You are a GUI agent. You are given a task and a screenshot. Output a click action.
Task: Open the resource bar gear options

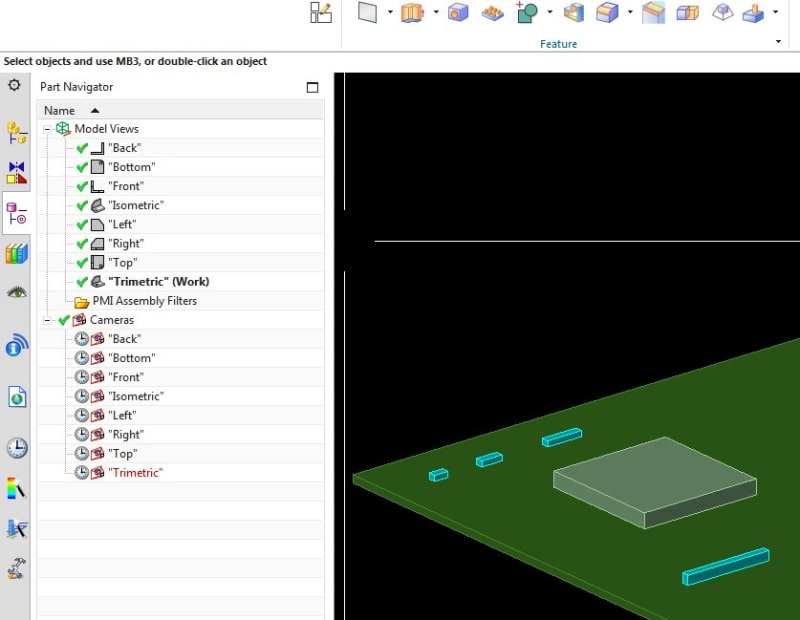point(14,85)
